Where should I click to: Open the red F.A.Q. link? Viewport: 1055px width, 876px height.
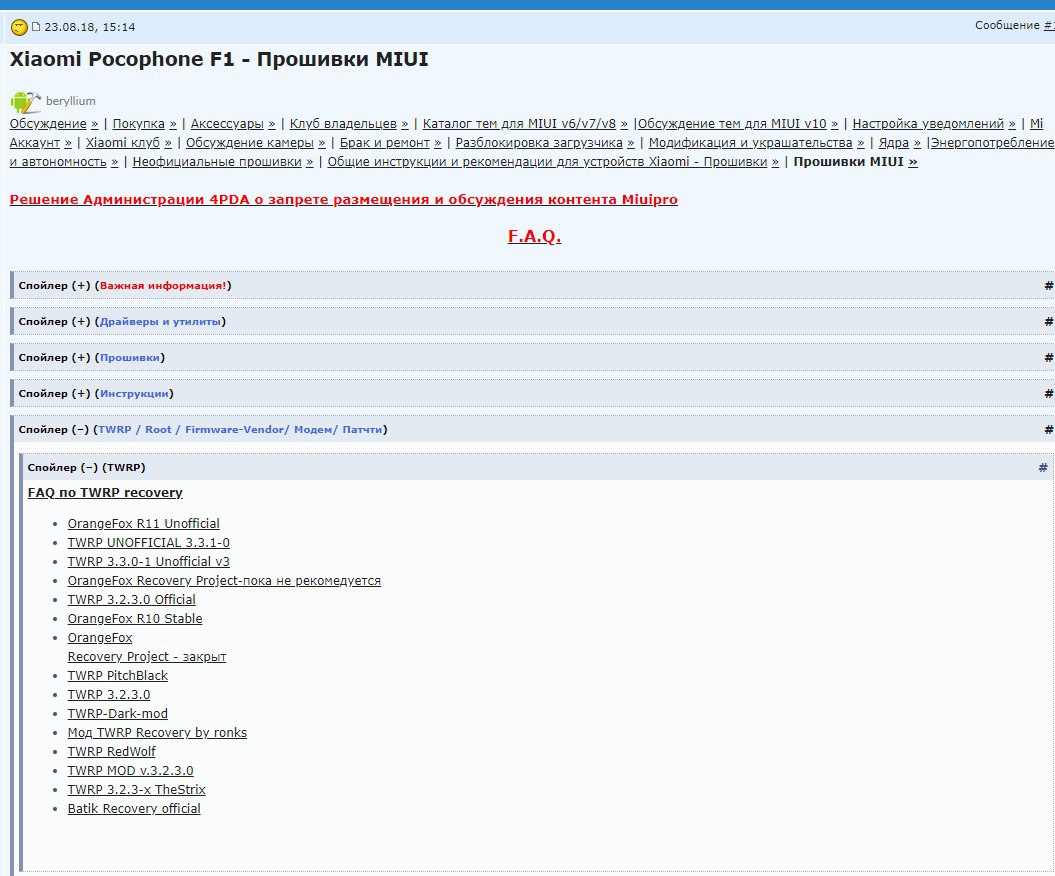pos(534,236)
